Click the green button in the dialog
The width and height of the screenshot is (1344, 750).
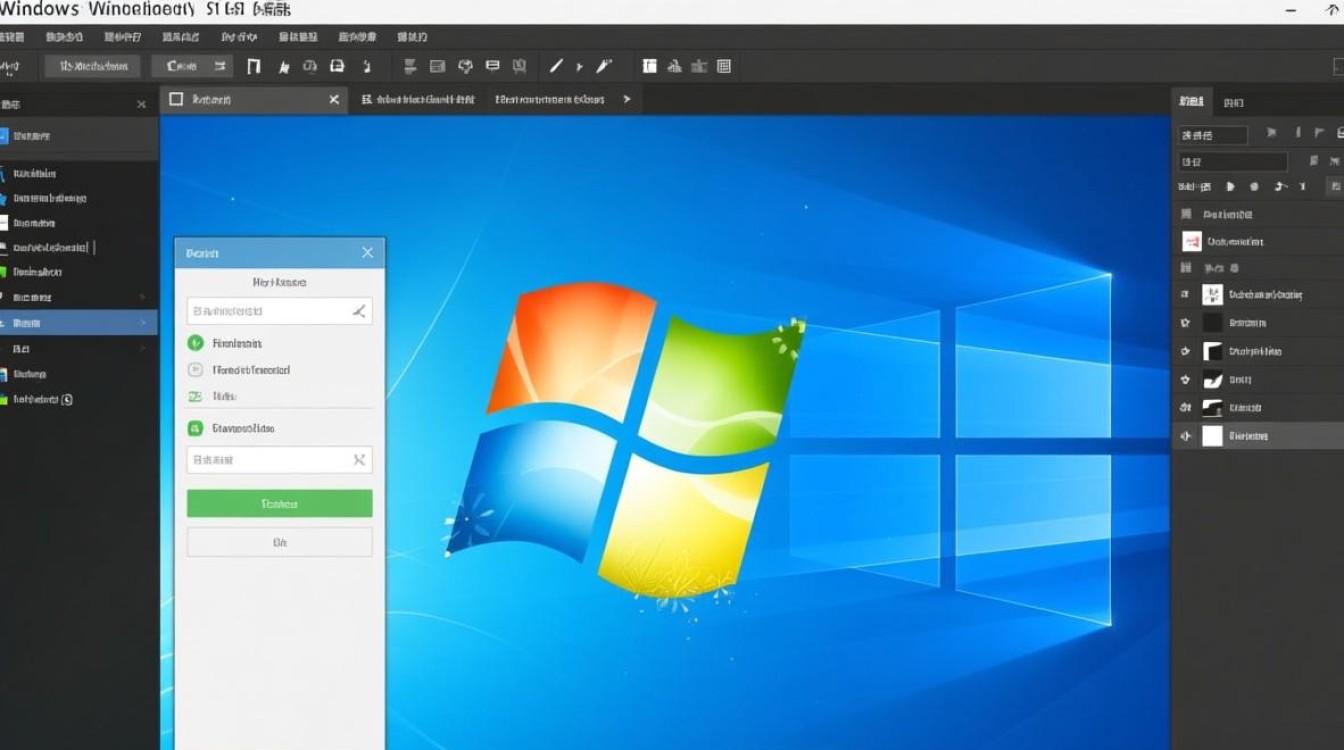point(279,504)
